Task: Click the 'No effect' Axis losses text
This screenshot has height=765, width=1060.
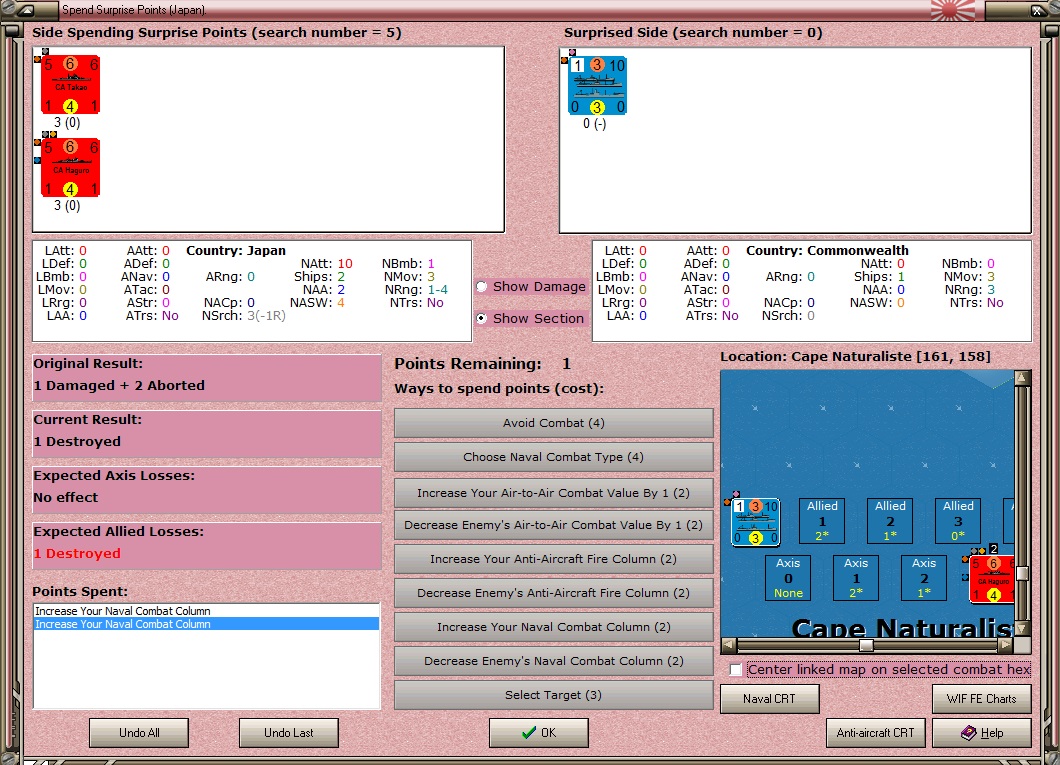Action: pos(66,497)
